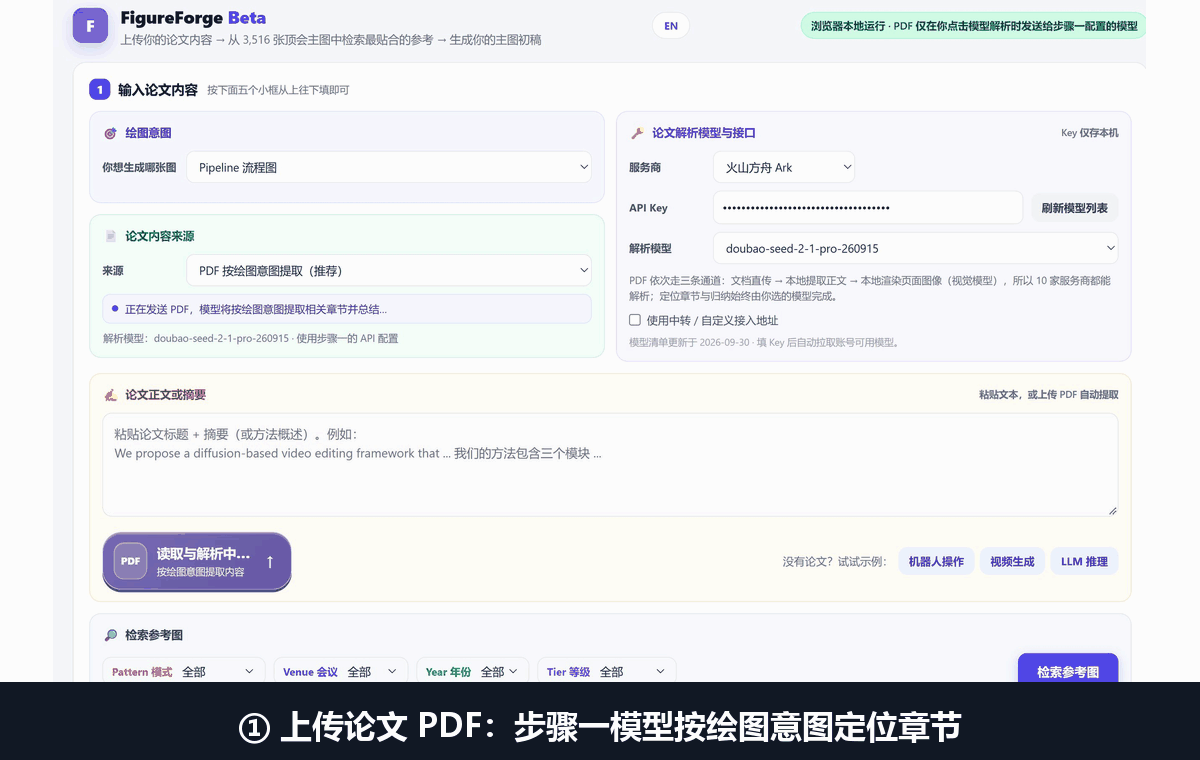Click the FigureForge F logo icon
This screenshot has height=760, width=1200.
coord(90,26)
